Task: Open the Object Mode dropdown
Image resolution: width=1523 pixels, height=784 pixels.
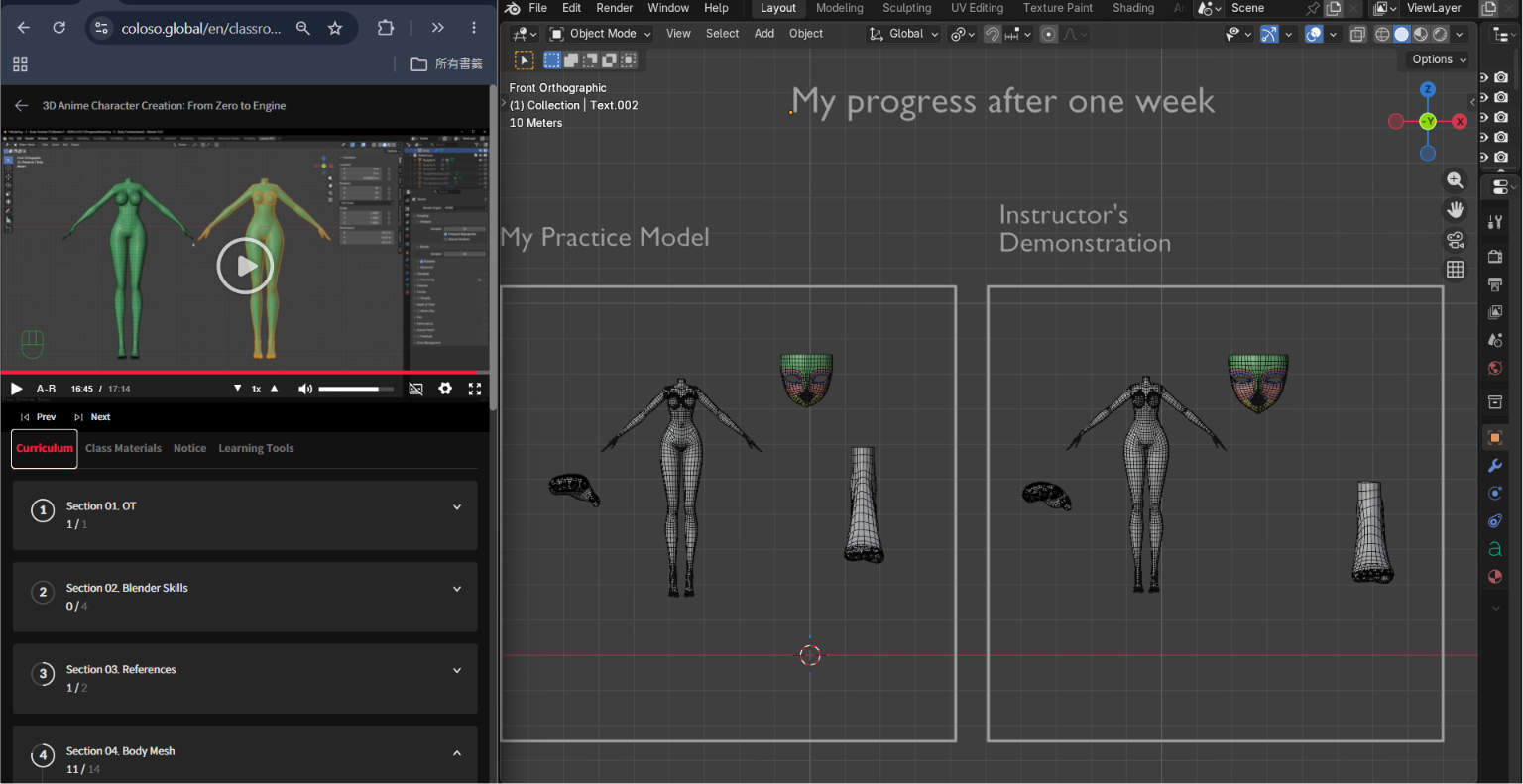Action: 601,34
